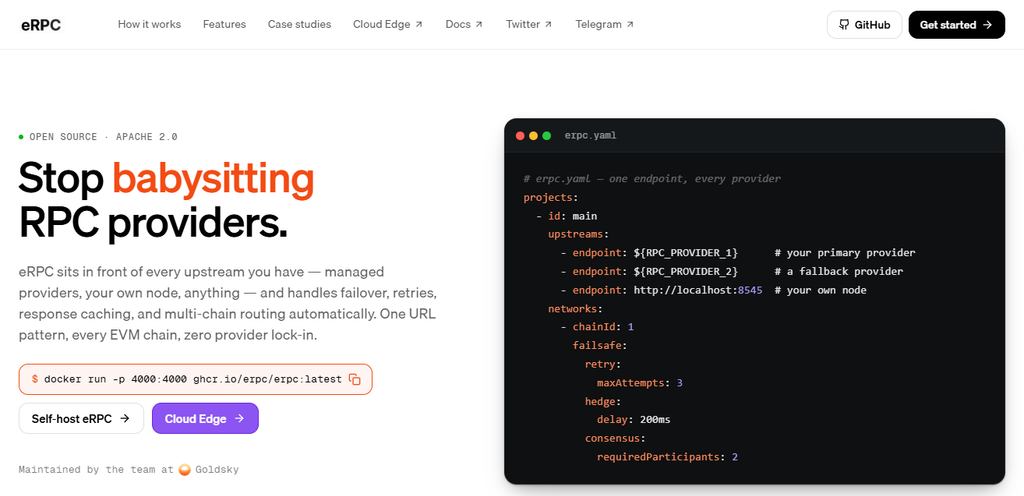Viewport: 1024px width, 496px height.
Task: Open the How it works section
Action: click(x=150, y=24)
